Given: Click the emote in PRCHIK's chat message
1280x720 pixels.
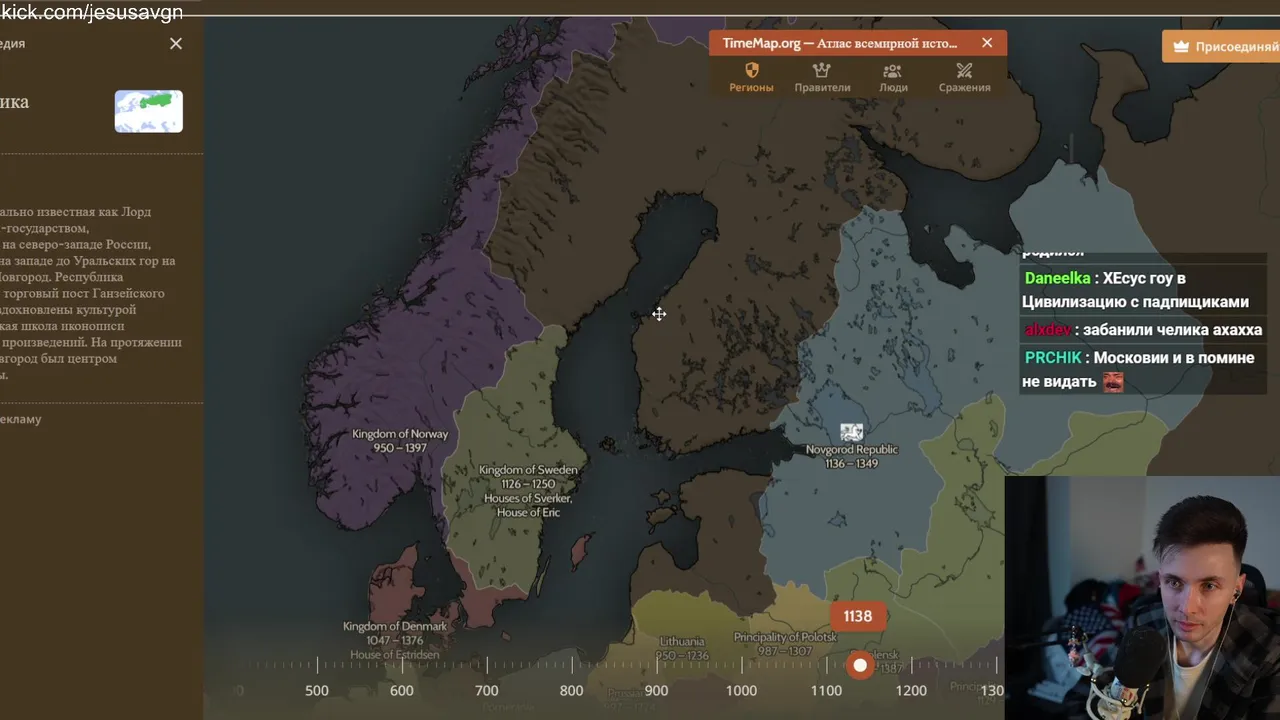Looking at the screenshot, I should [x=1113, y=382].
